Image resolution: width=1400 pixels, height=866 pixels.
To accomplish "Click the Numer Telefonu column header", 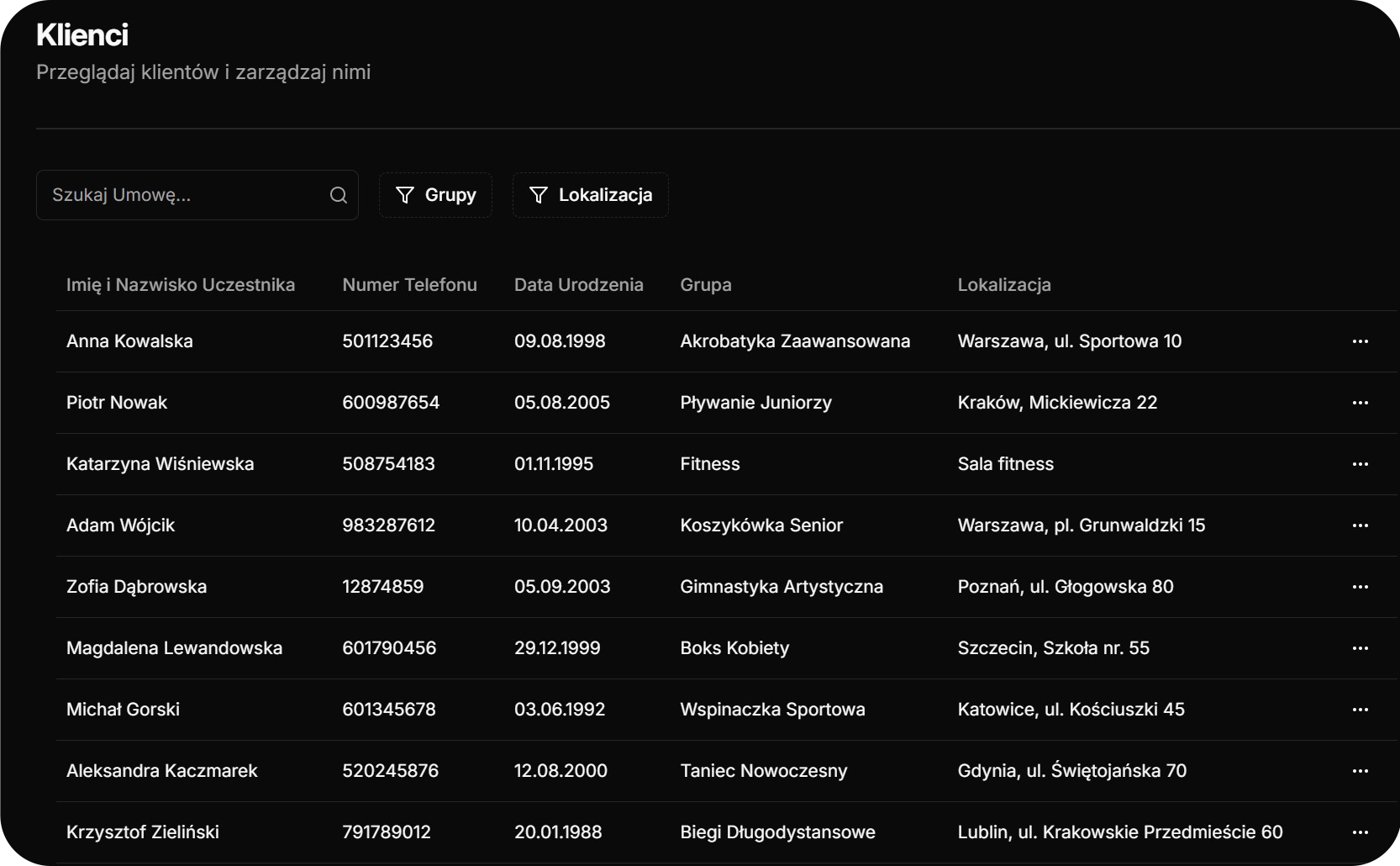I will click(x=409, y=285).
